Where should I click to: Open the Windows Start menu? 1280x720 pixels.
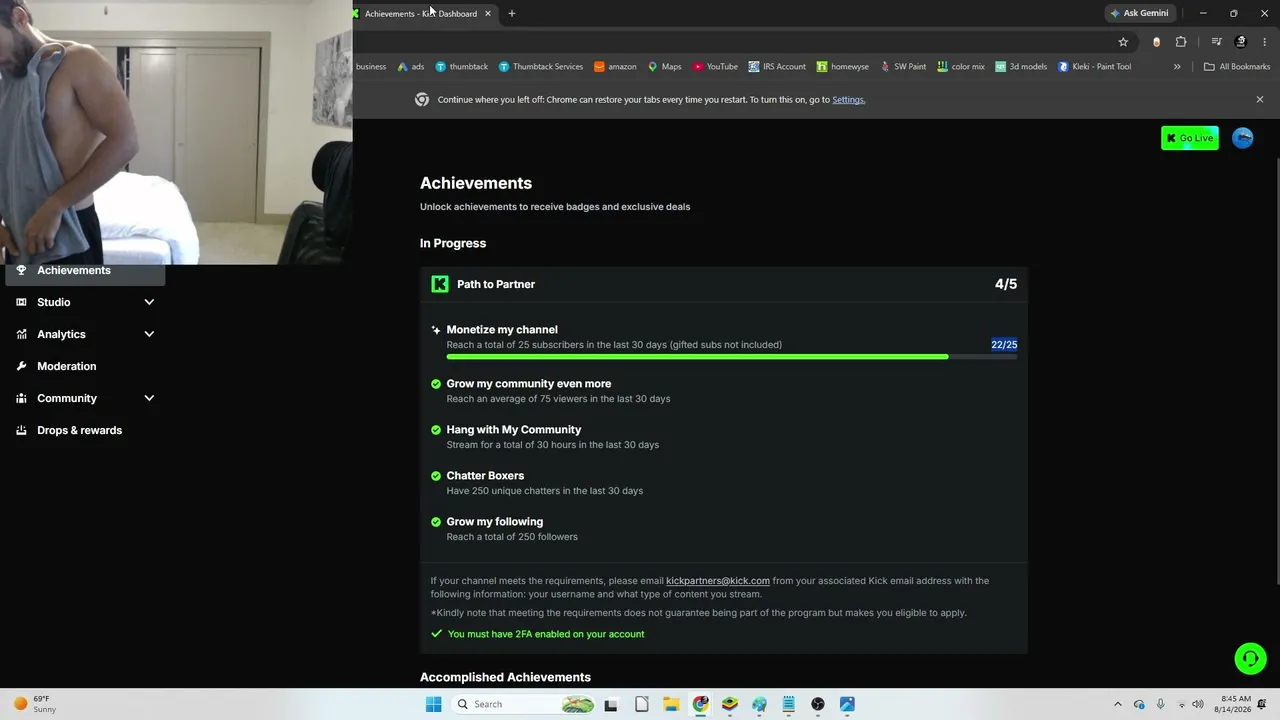coord(433,704)
